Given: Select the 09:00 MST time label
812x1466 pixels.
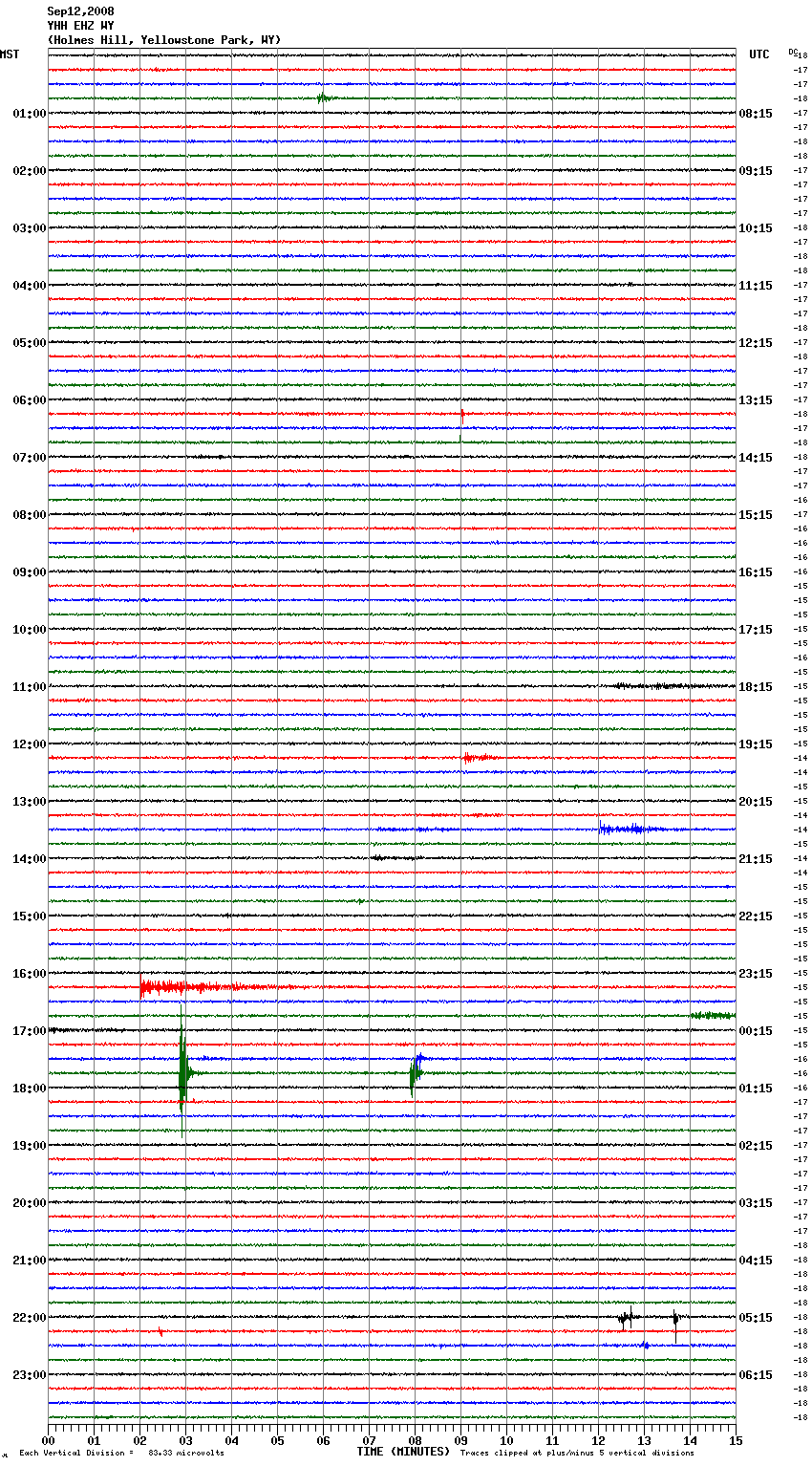Looking at the screenshot, I should coord(30,572).
